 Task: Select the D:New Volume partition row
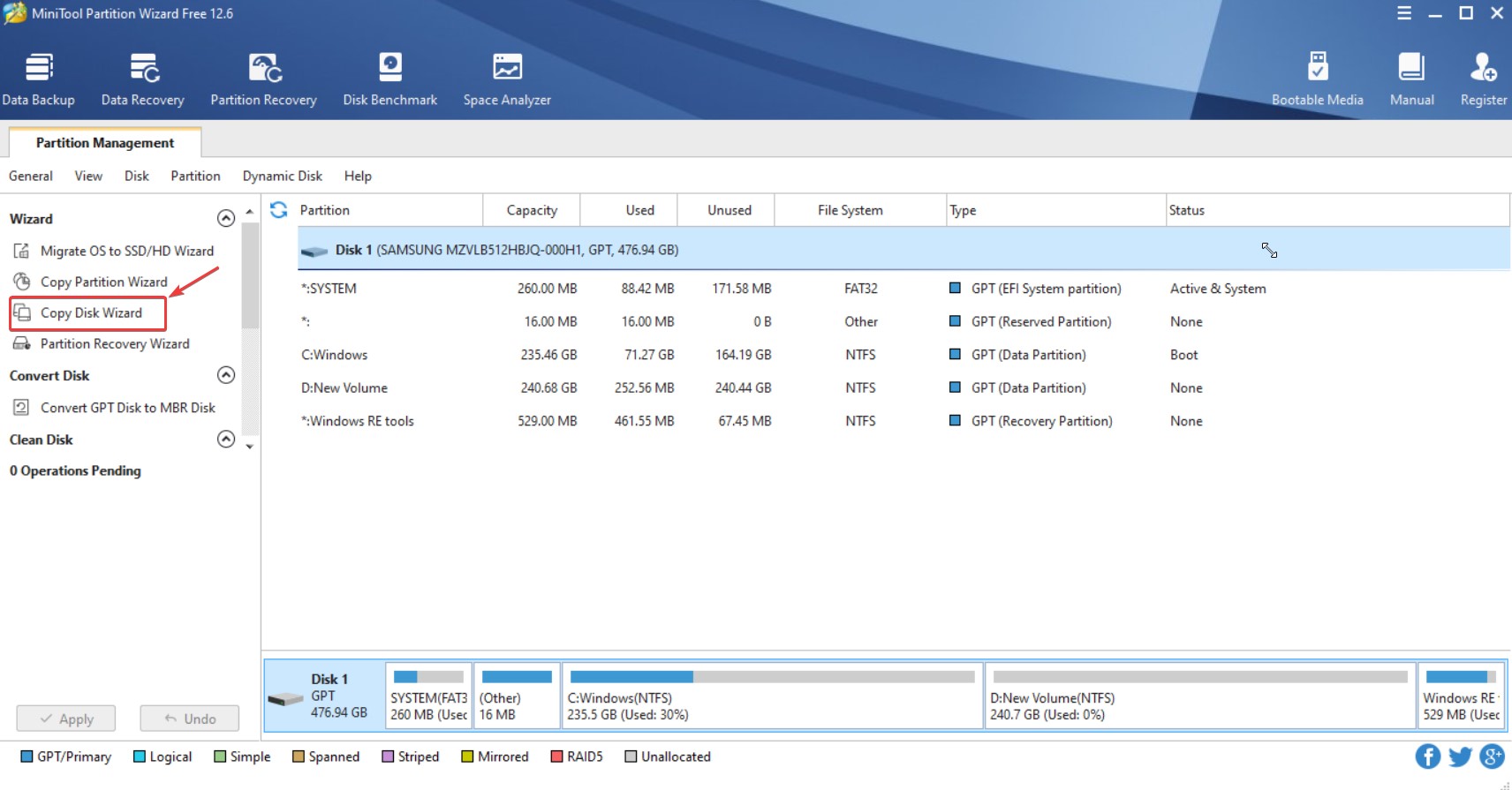(x=903, y=387)
